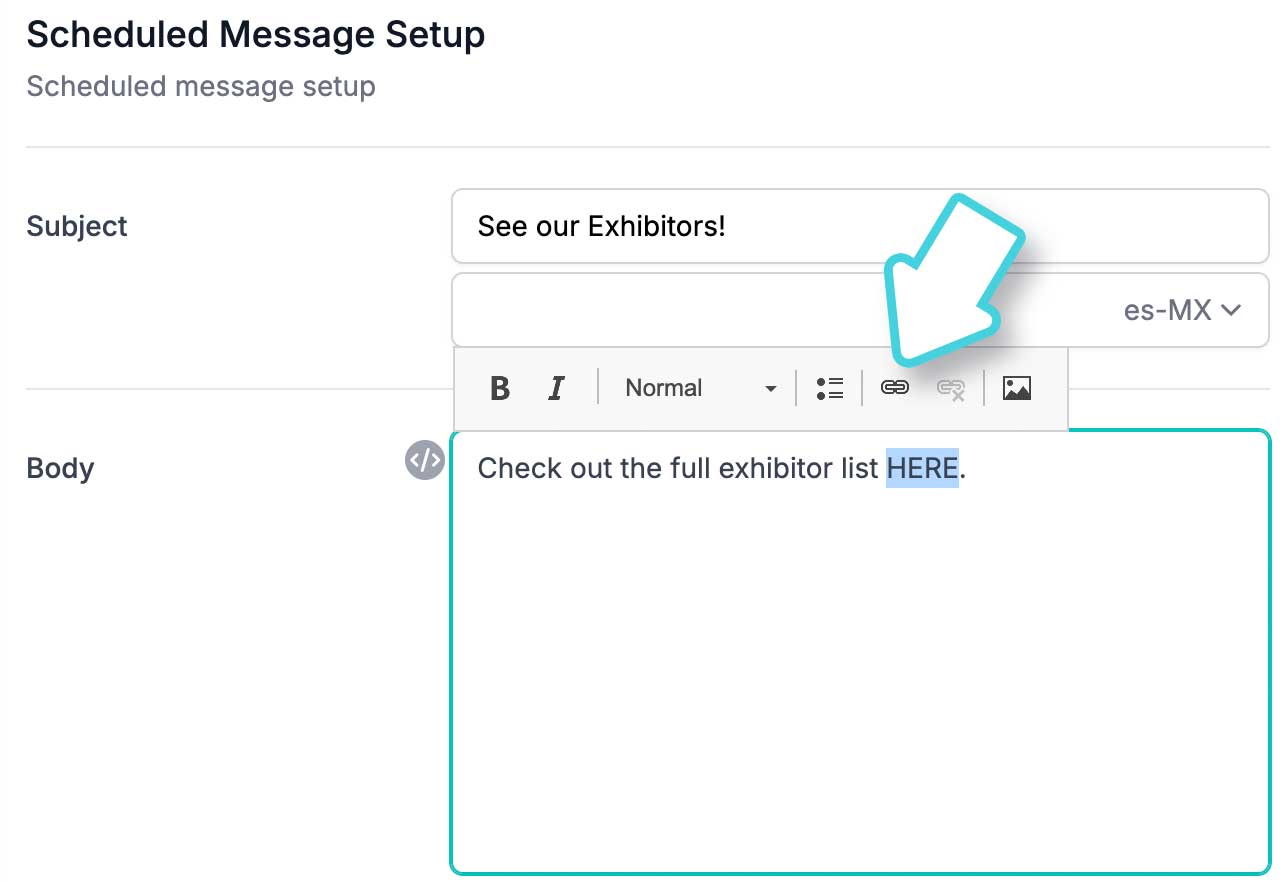Apply italic formatting to selected text
The width and height of the screenshot is (1288, 882).
556,388
